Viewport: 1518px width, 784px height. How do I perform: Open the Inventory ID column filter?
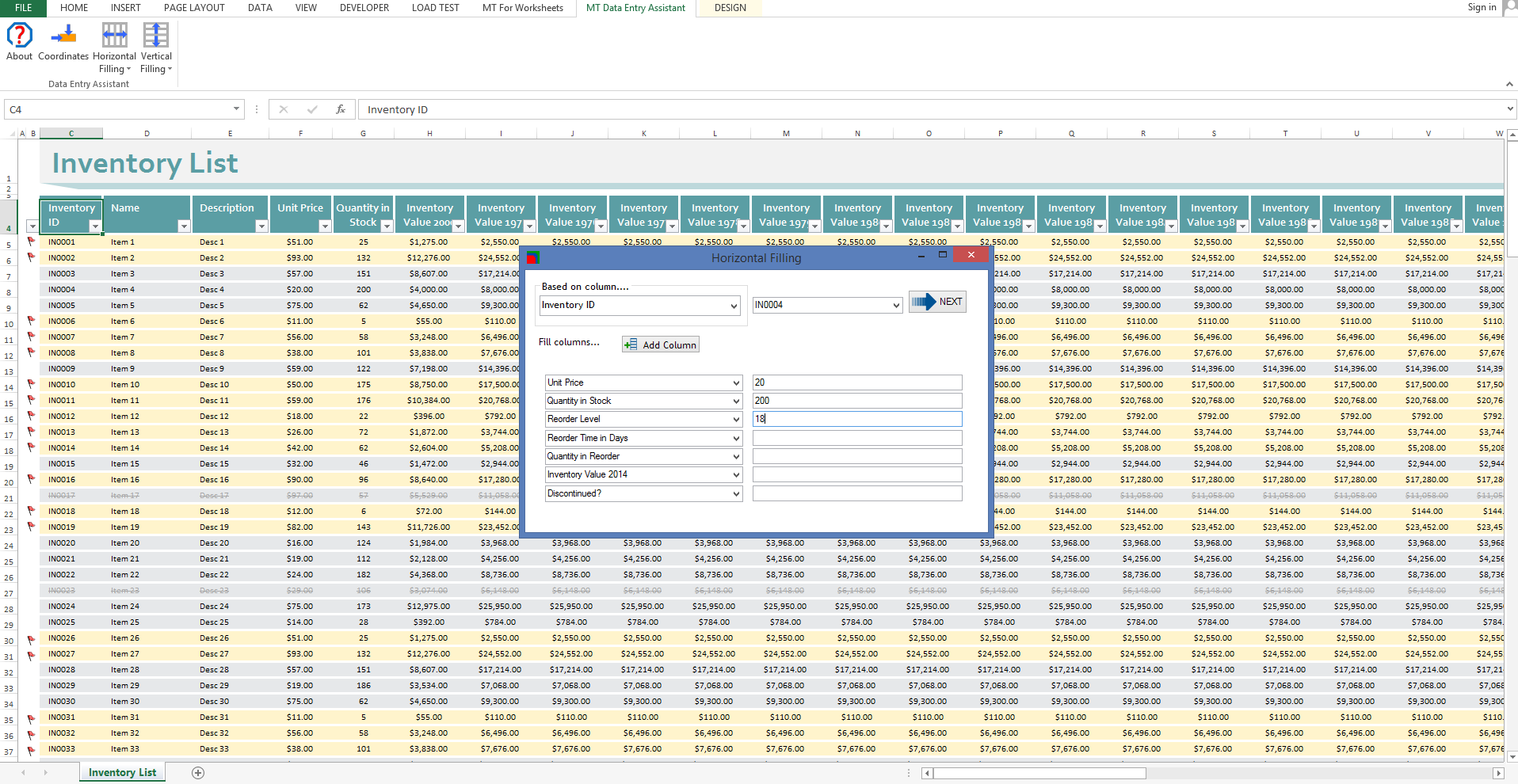pyautogui.click(x=94, y=226)
